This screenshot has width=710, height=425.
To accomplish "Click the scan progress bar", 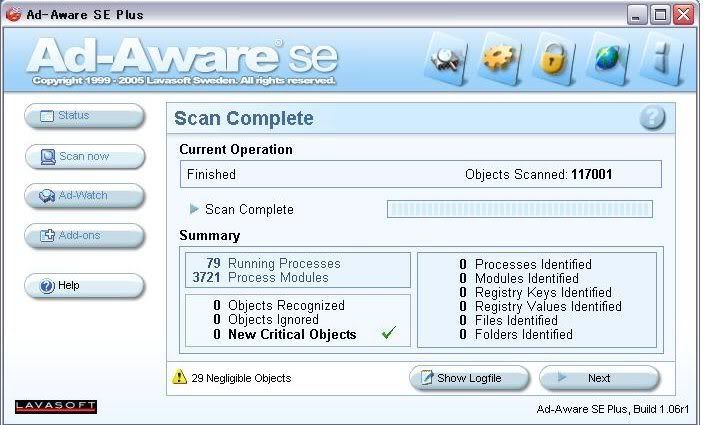I will pos(520,209).
